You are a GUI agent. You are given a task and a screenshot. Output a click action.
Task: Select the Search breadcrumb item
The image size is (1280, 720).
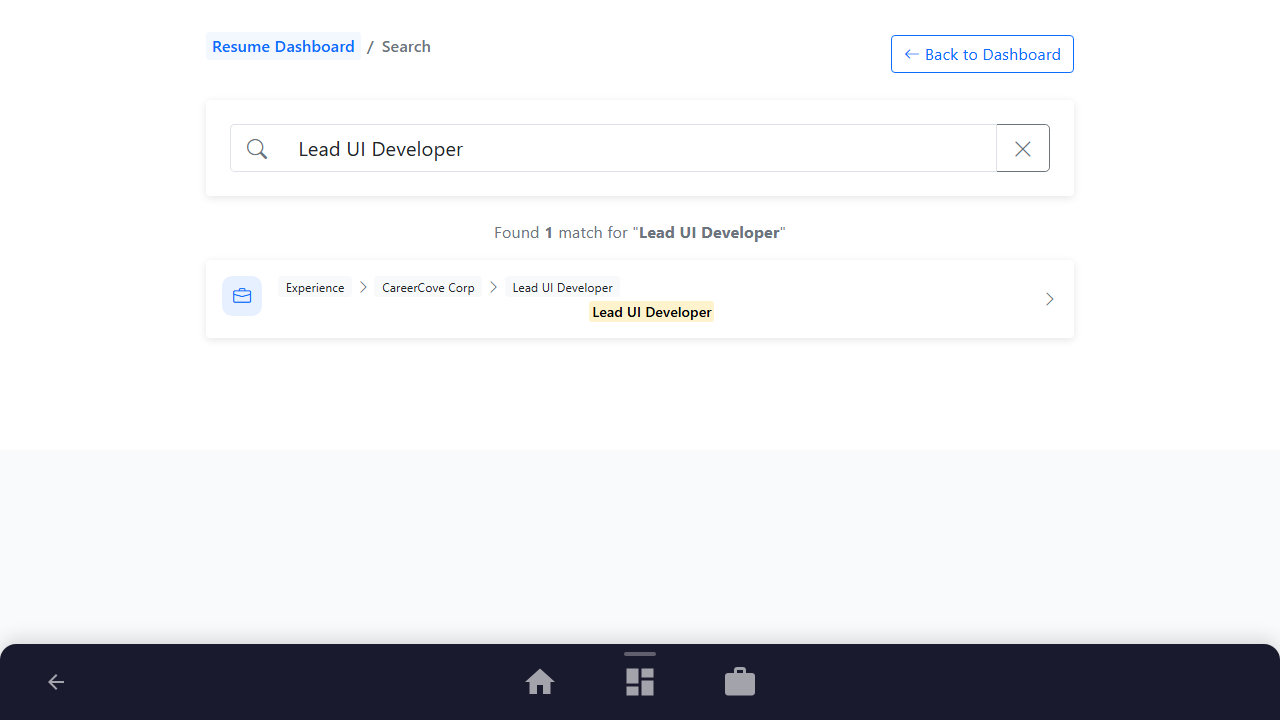[406, 46]
